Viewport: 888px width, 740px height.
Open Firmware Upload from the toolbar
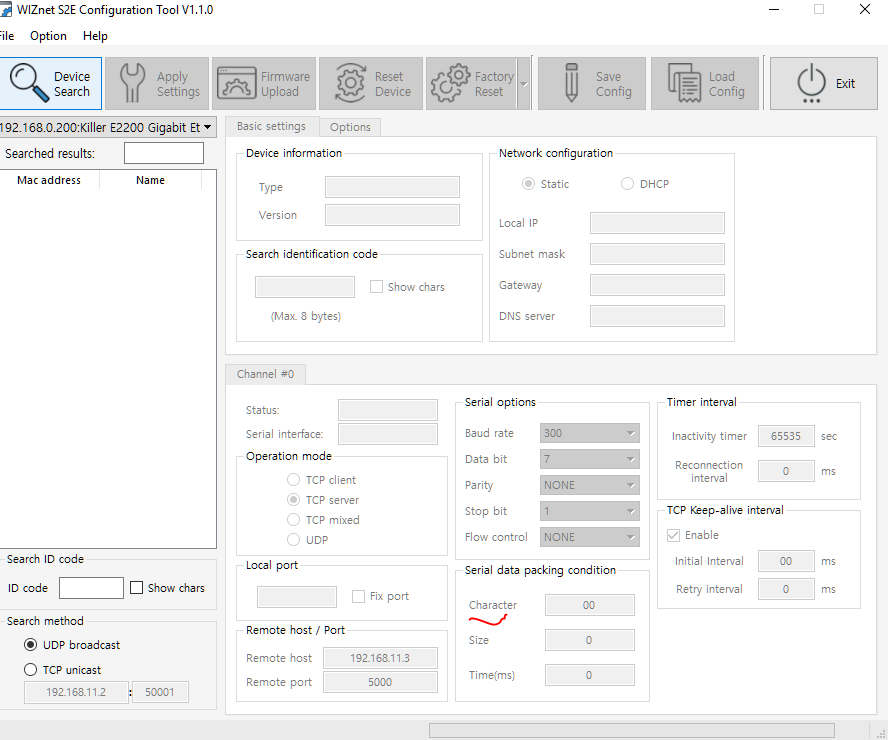pyautogui.click(x=264, y=83)
